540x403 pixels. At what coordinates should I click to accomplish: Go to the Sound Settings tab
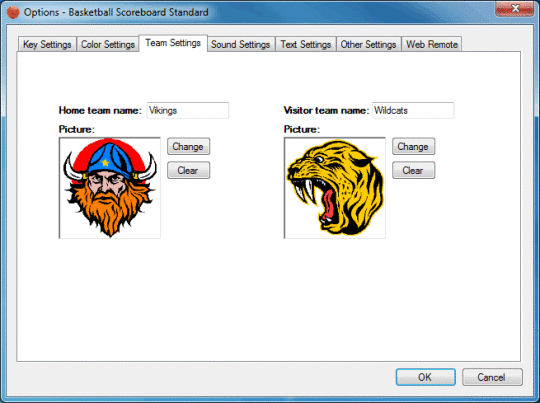click(x=240, y=44)
